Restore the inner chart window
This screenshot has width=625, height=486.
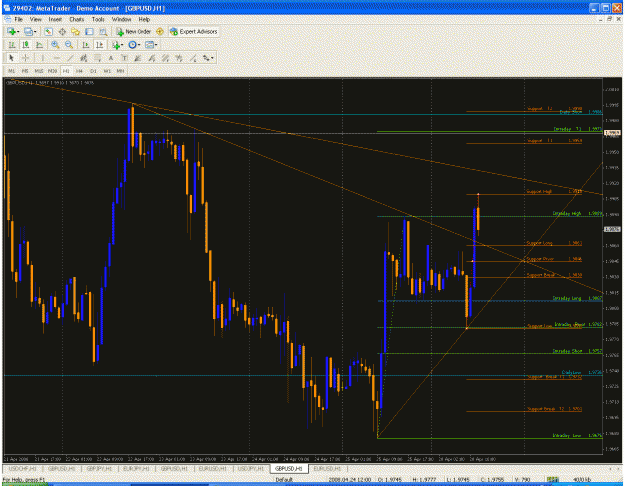coord(609,19)
